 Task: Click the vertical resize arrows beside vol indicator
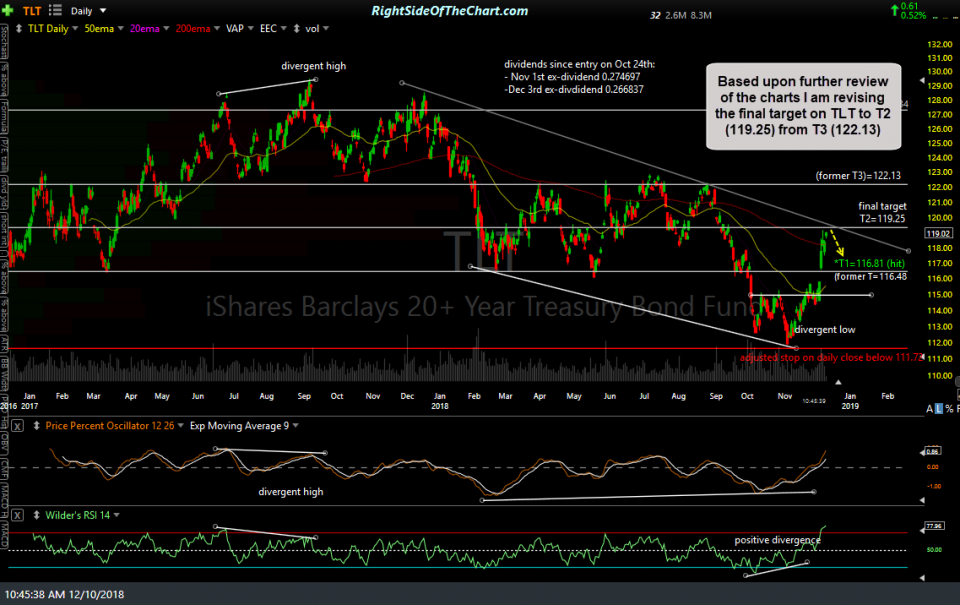pos(297,28)
